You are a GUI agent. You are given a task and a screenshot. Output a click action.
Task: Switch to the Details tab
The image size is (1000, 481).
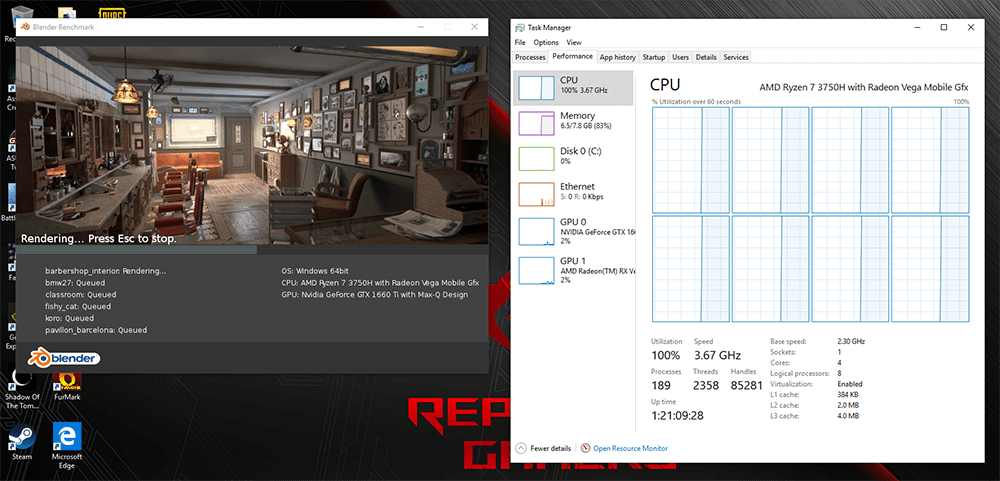(706, 57)
